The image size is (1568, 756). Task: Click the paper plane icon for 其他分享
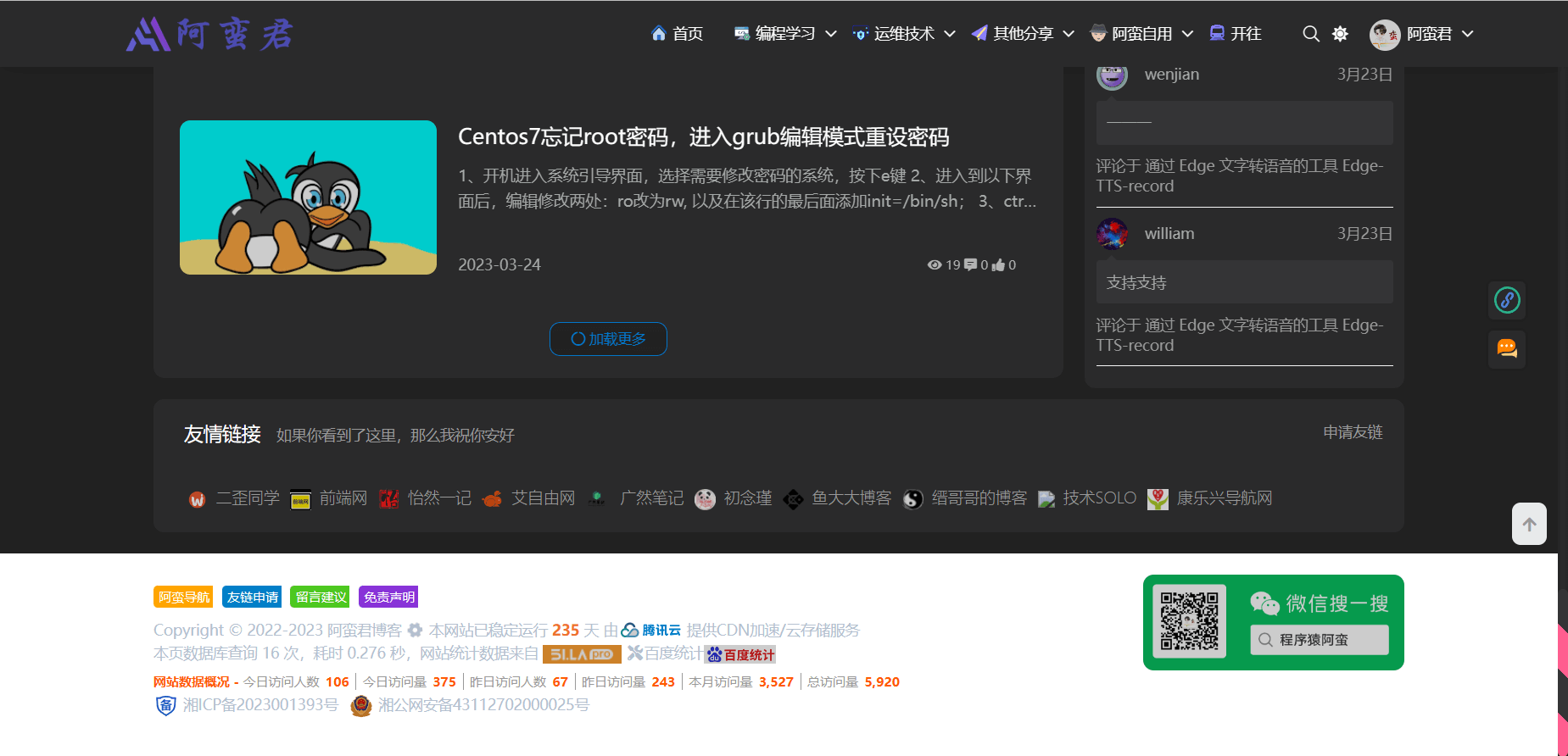(x=979, y=33)
